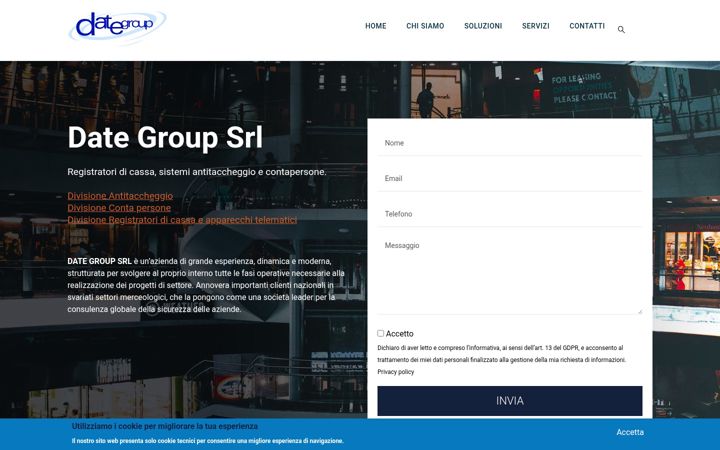
Task: Open the CONTATTI menu item
Action: coord(587,26)
